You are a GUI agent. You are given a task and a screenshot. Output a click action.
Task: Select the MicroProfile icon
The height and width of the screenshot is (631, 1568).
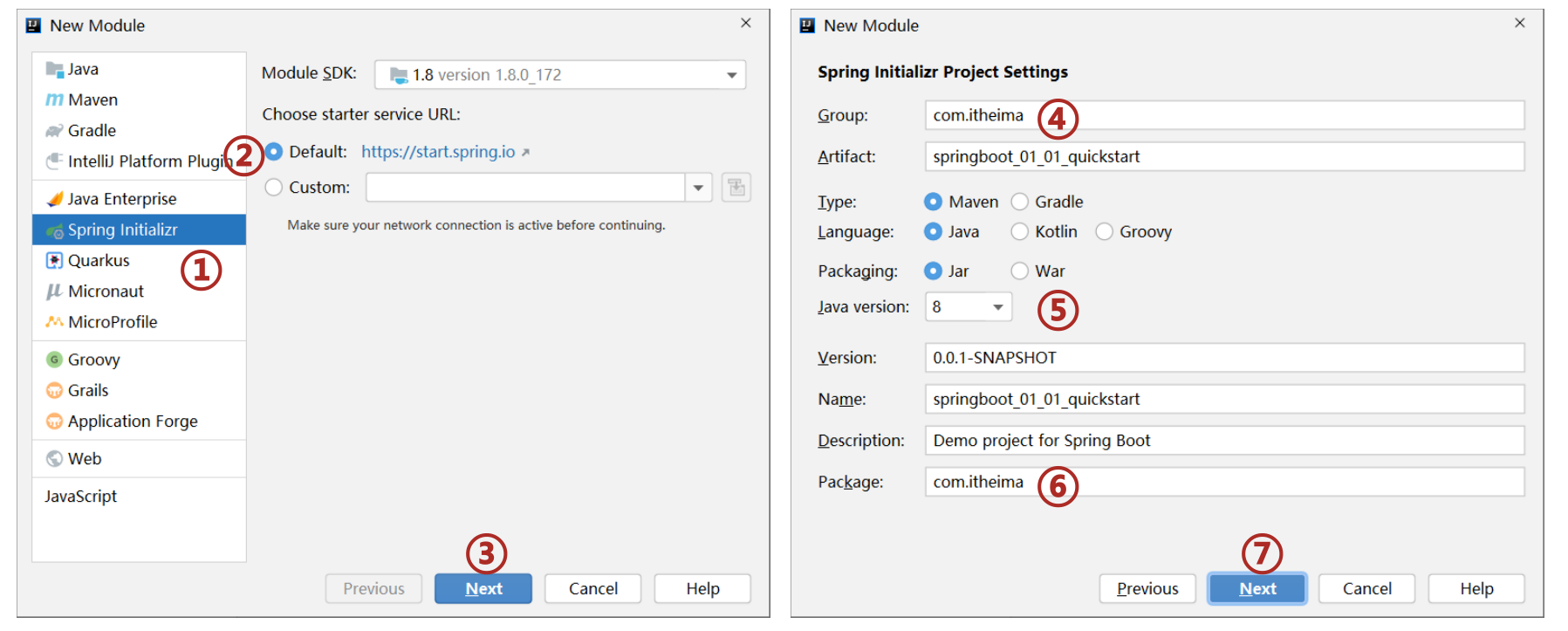point(55,322)
